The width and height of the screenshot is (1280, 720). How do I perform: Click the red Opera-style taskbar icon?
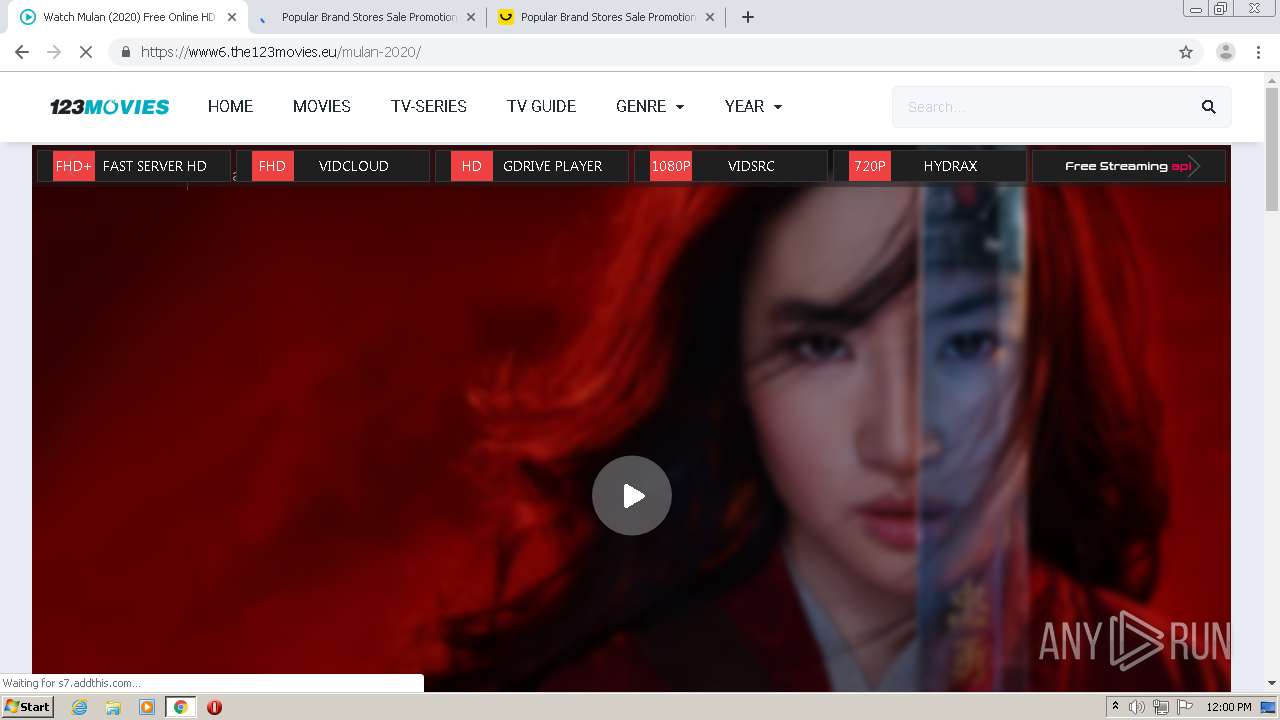click(214, 707)
